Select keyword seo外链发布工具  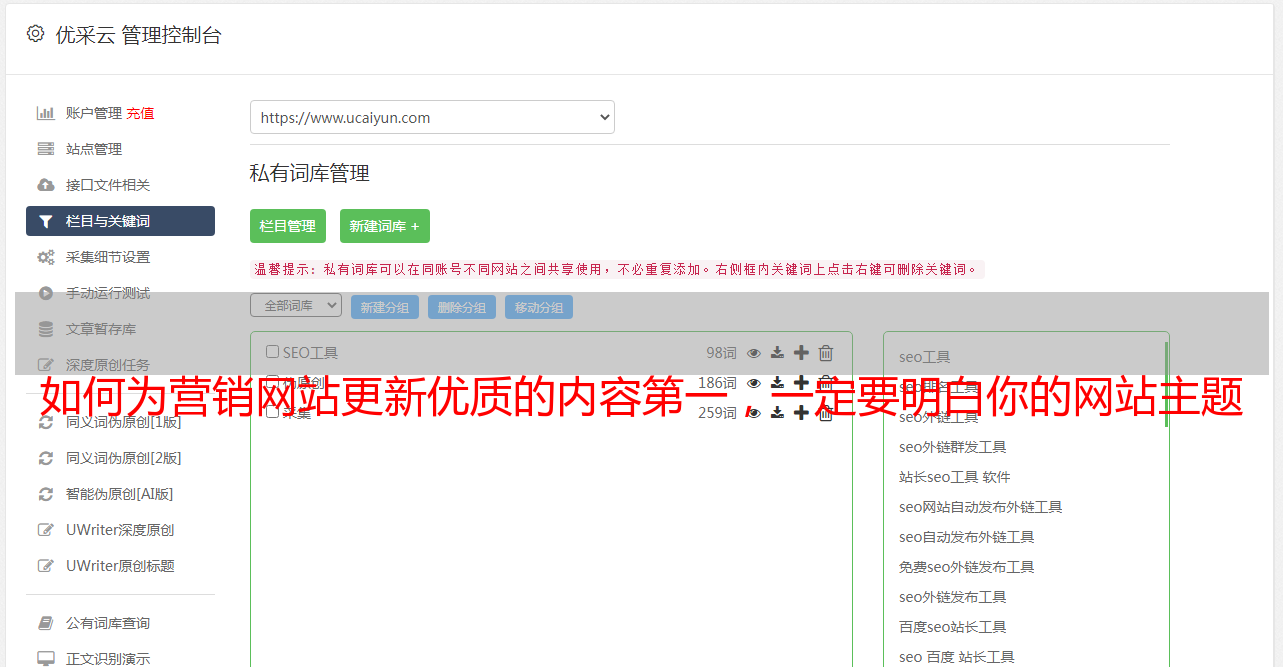pyautogui.click(x=953, y=597)
